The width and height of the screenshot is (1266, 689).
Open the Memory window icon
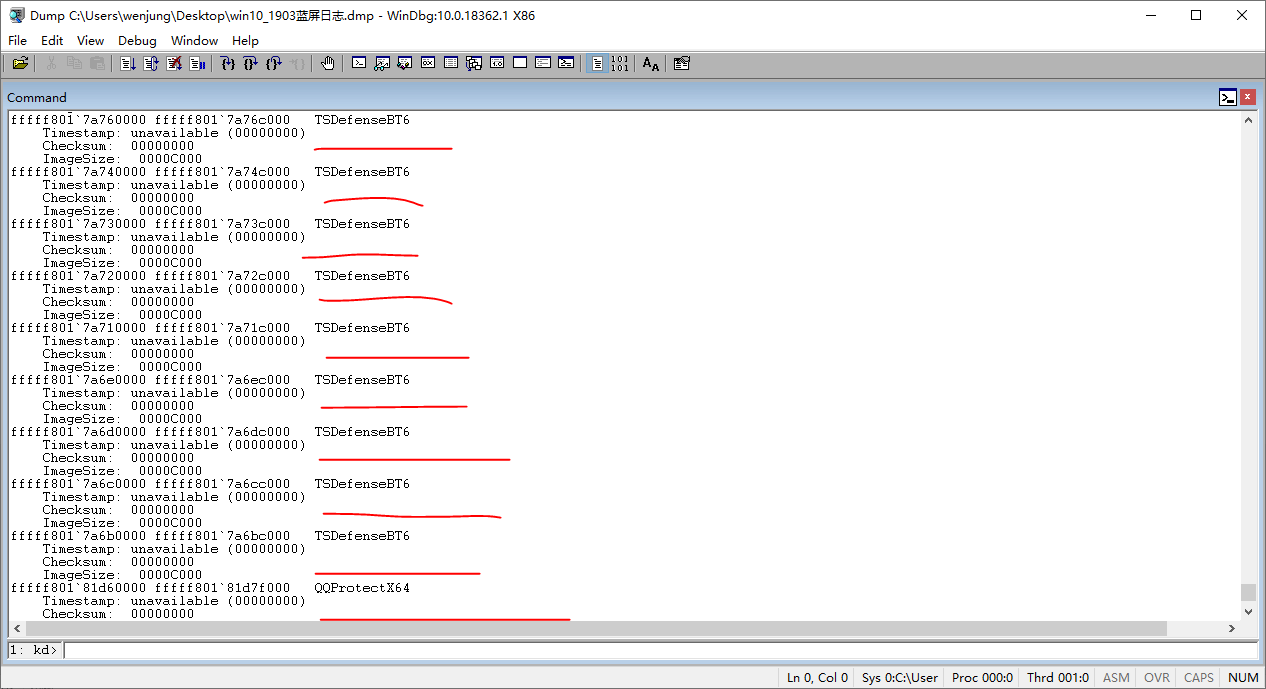tap(449, 63)
